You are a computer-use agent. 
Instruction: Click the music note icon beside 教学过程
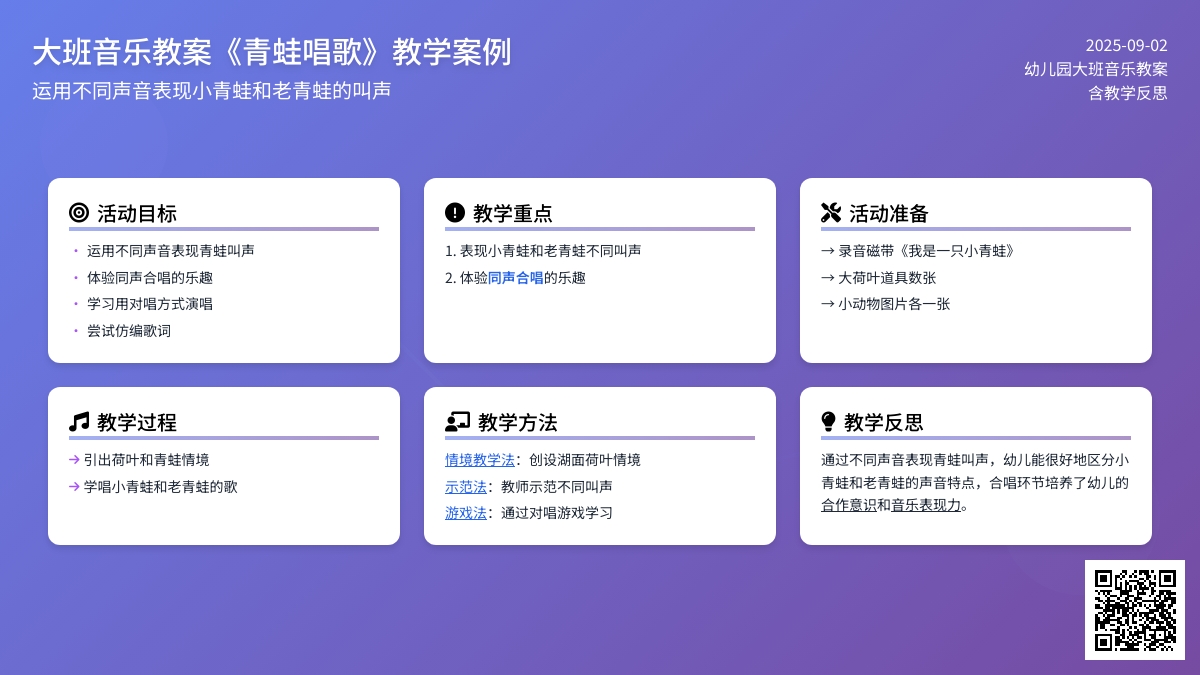[x=79, y=421]
